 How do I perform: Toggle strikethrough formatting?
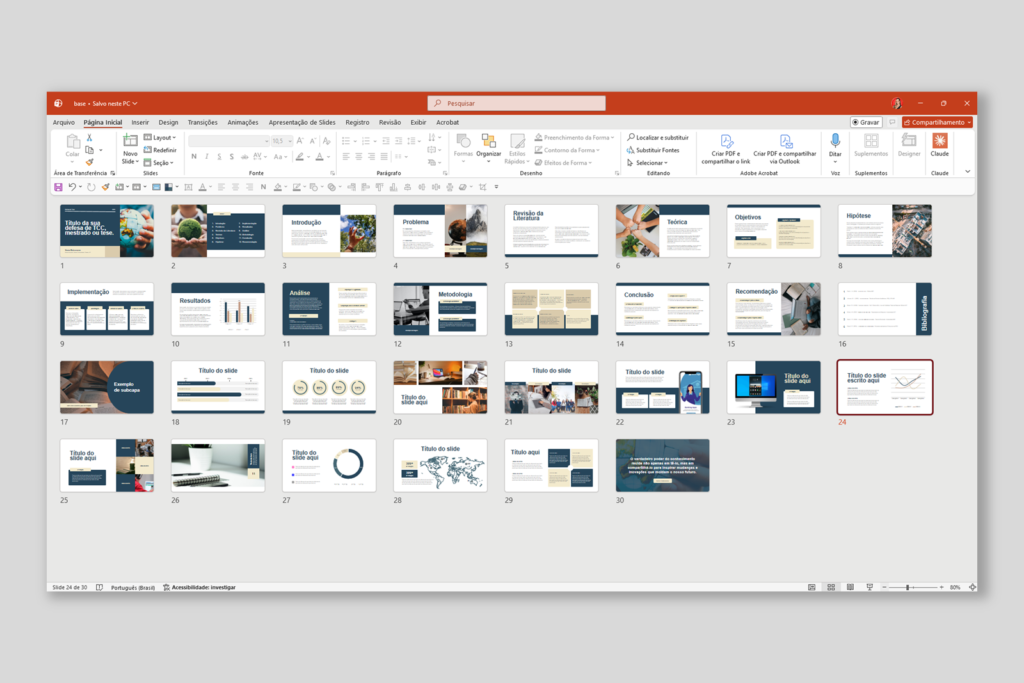245,157
